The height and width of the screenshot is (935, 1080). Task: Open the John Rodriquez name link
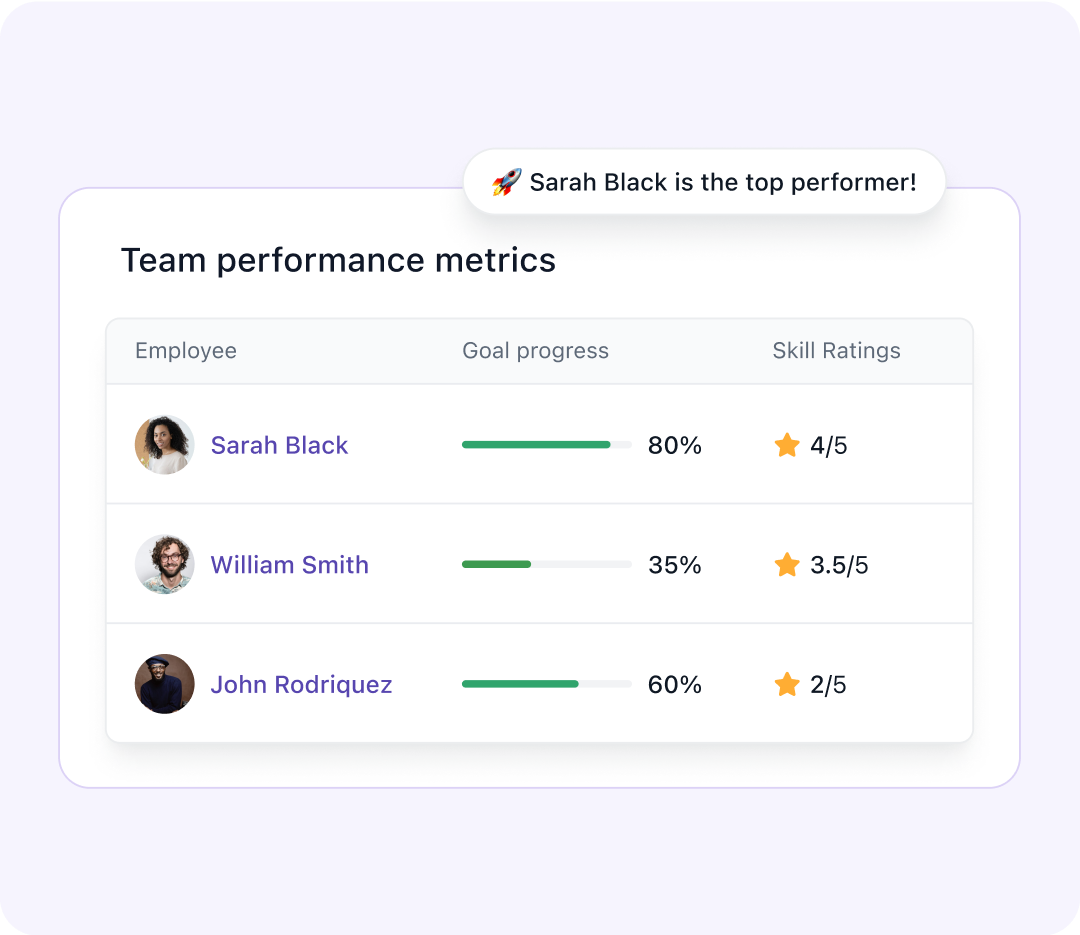tap(301, 685)
